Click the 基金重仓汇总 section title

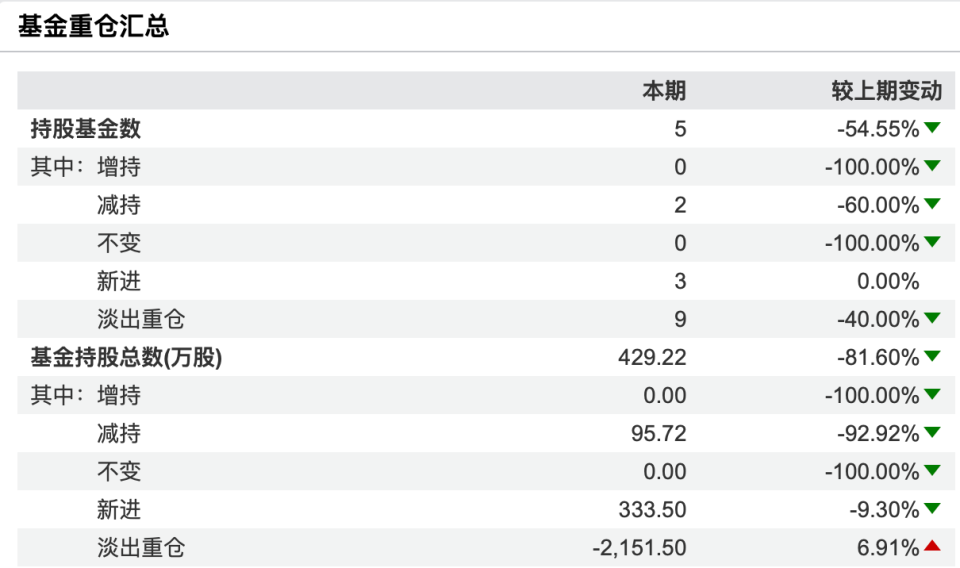point(93,27)
